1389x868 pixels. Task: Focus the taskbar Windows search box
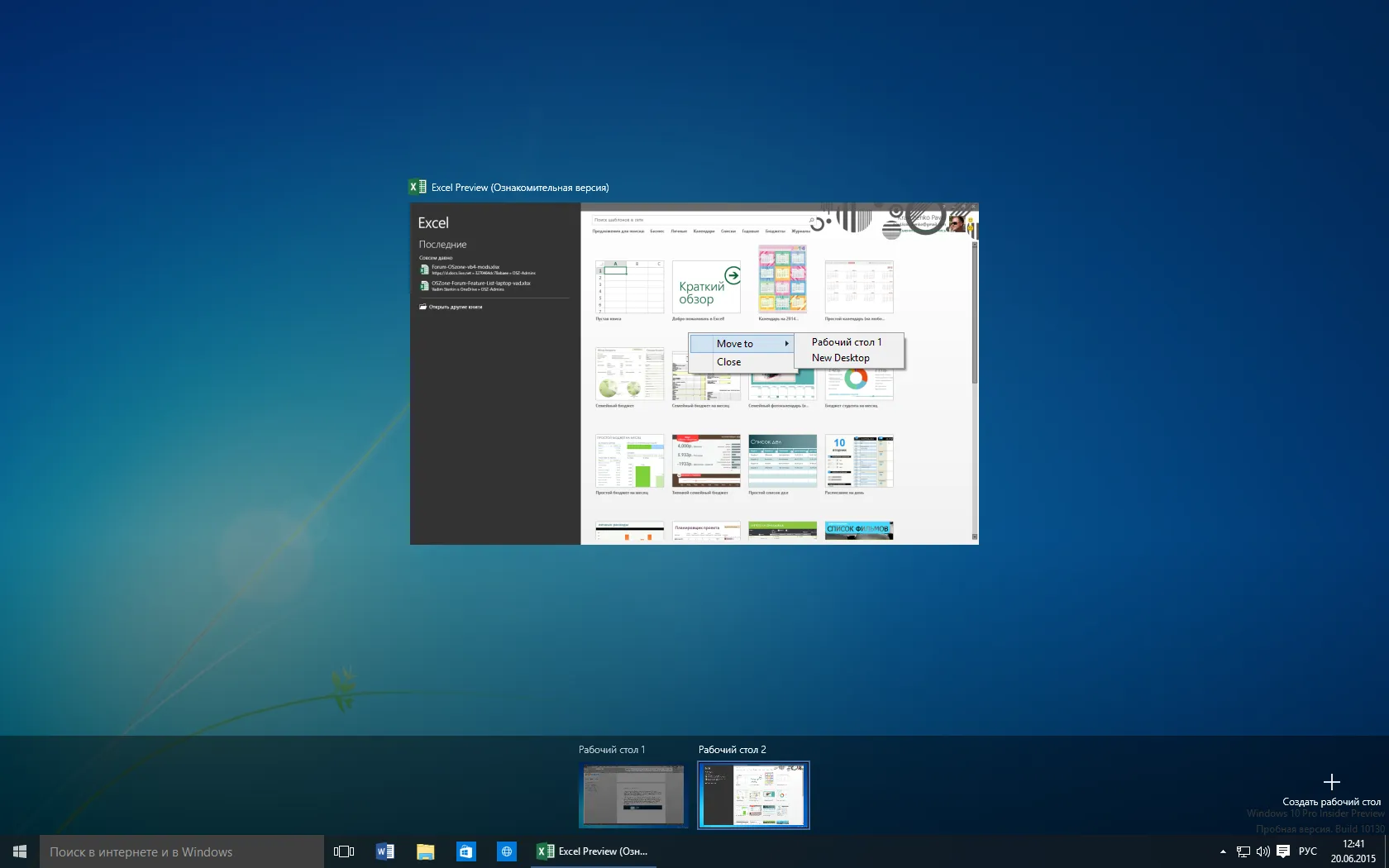182,851
